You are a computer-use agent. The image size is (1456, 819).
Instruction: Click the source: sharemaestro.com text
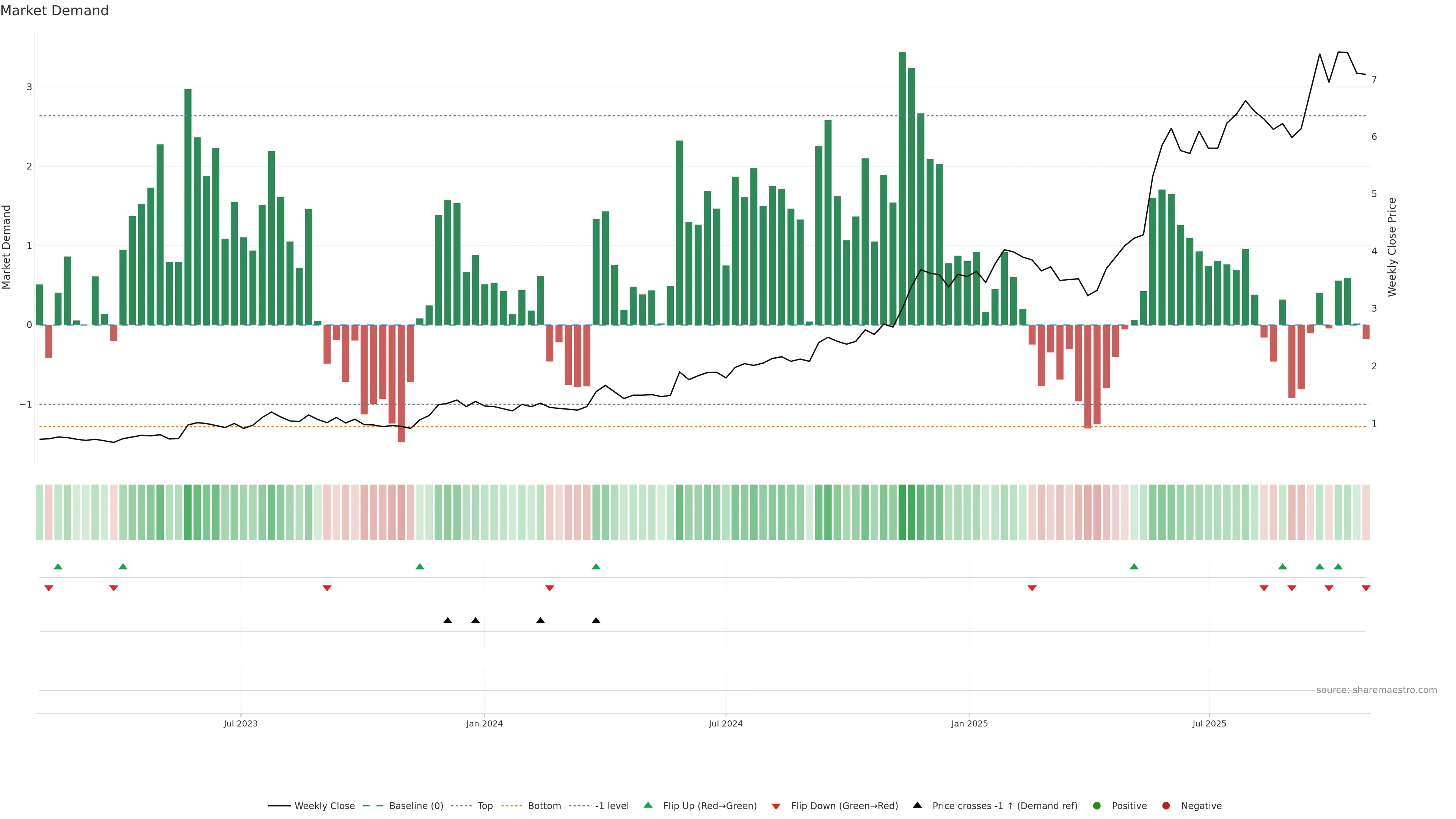pos(1376,690)
